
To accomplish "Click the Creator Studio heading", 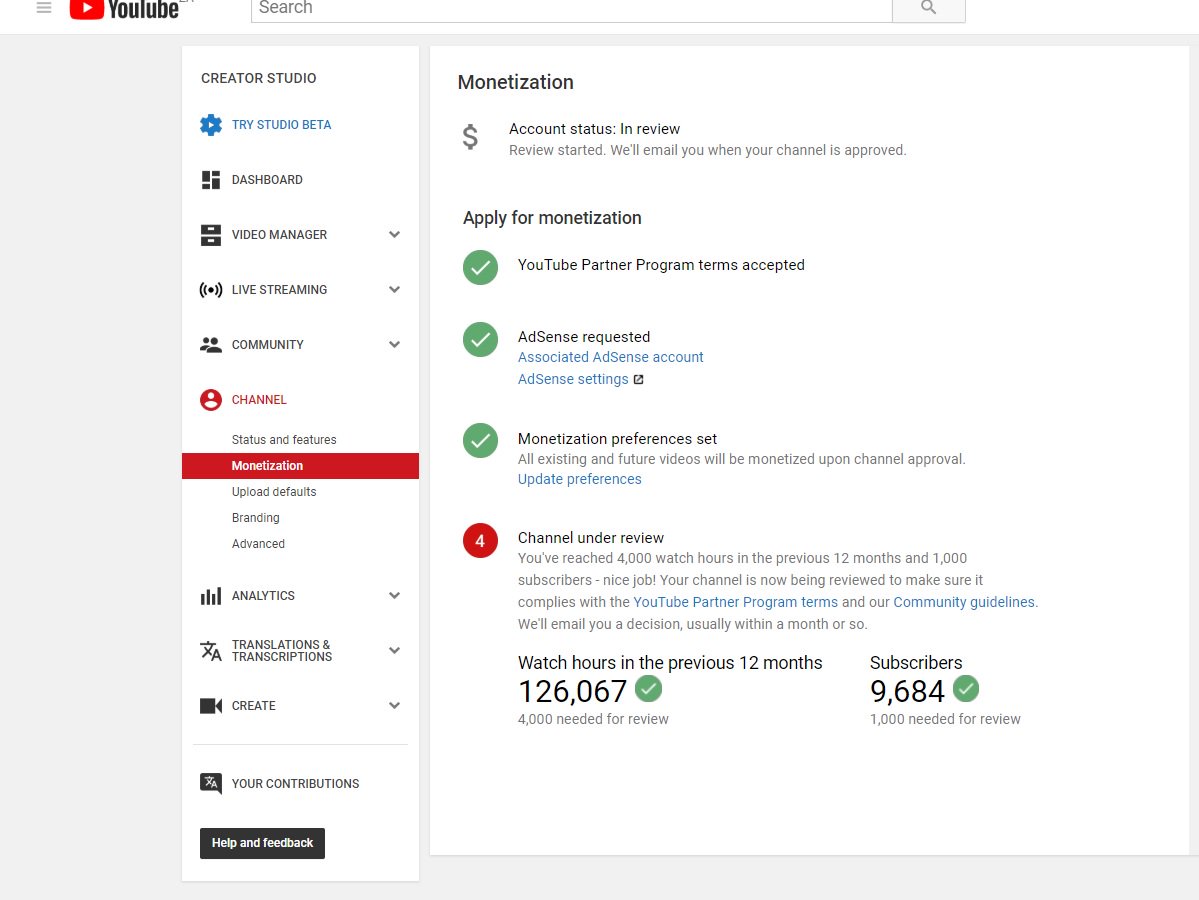I will tap(258, 78).
